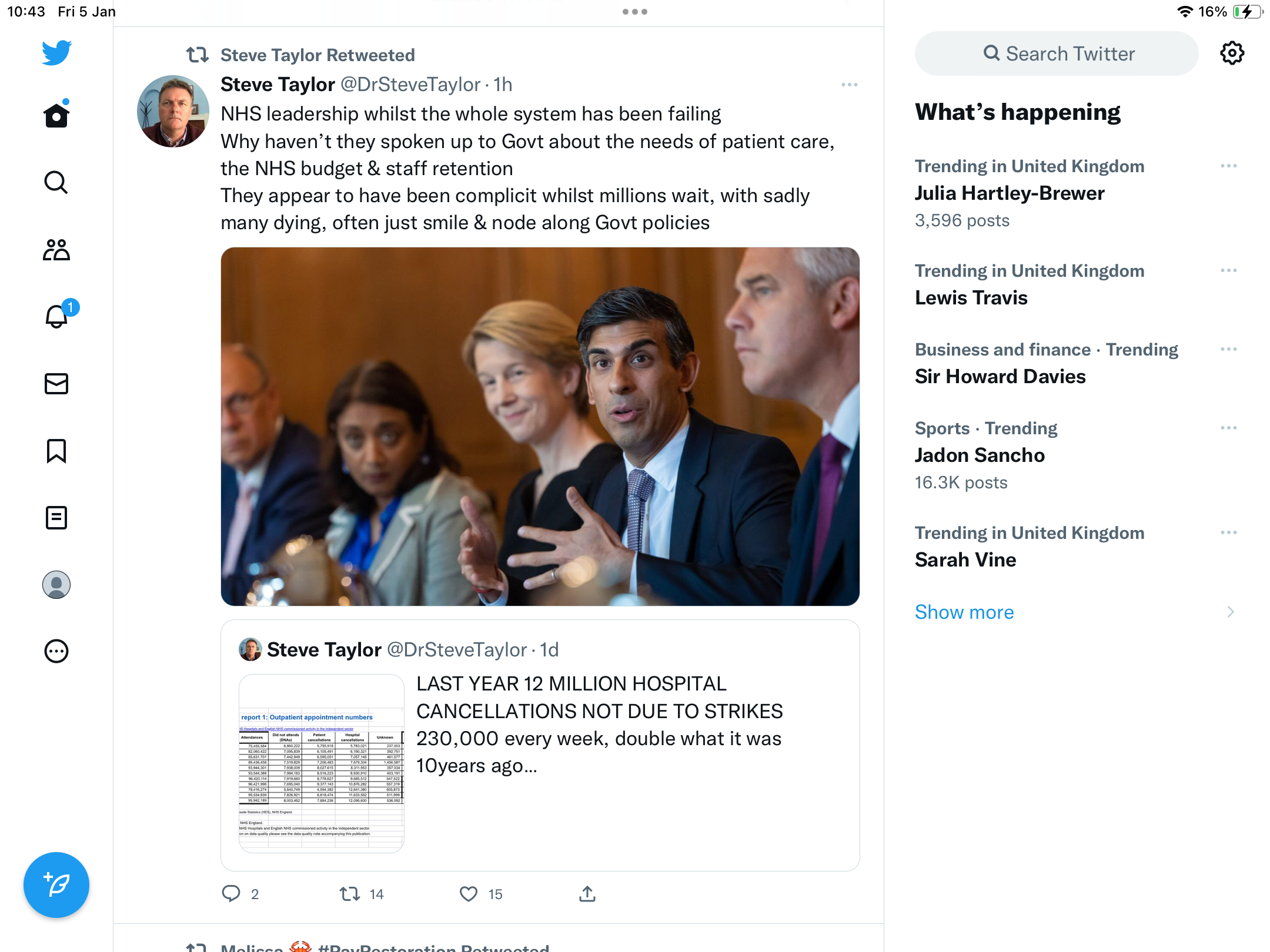The image size is (1270, 952).
Task: Open the Explore search icon in sidebar
Action: [56, 182]
